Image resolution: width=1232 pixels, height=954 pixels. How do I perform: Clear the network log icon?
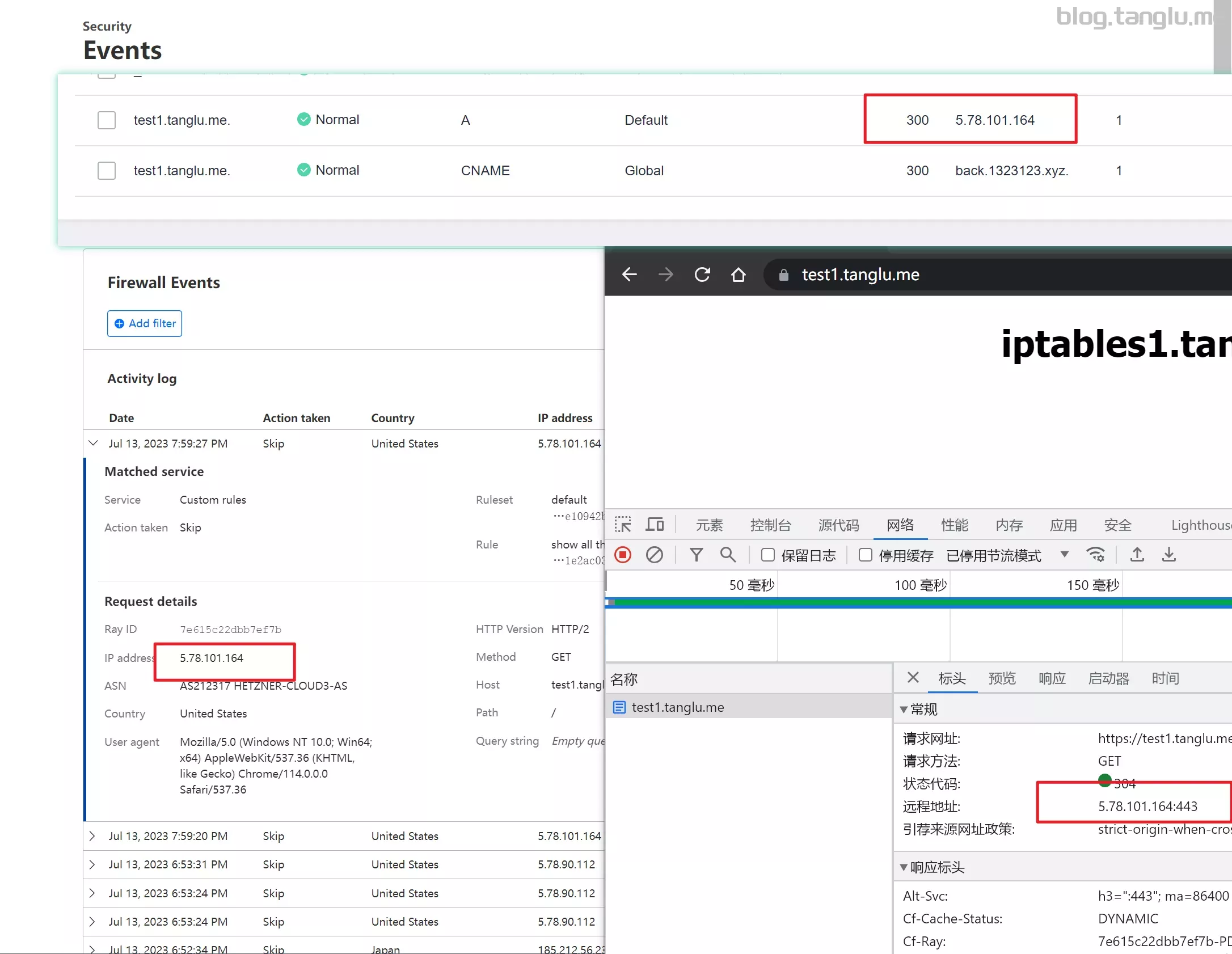coord(654,555)
